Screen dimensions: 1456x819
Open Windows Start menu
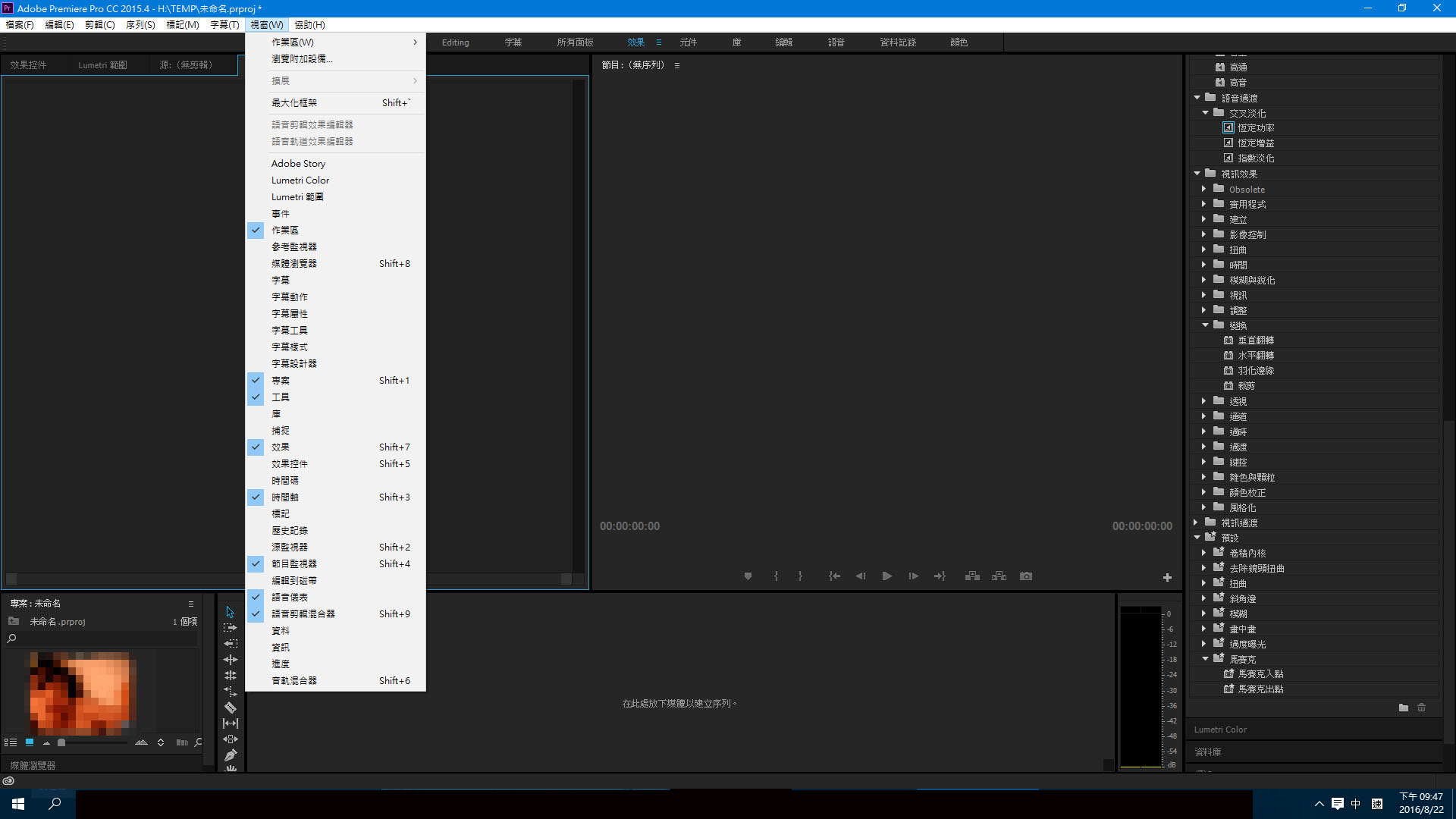18,804
